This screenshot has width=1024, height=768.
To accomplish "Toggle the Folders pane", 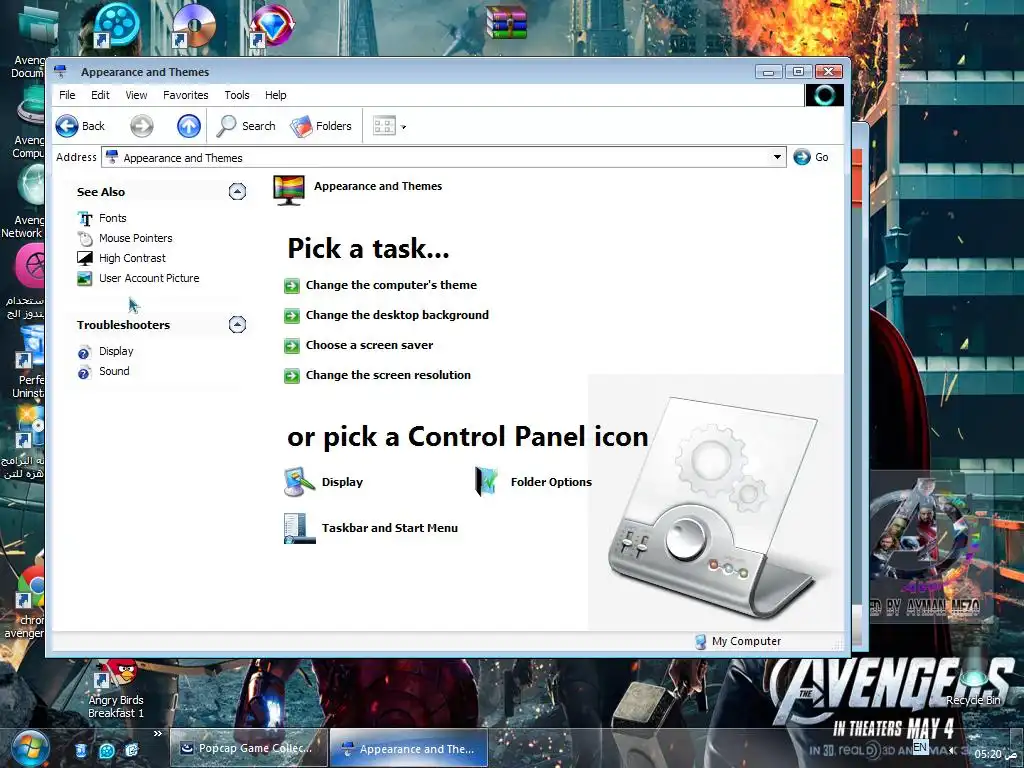I will (321, 126).
